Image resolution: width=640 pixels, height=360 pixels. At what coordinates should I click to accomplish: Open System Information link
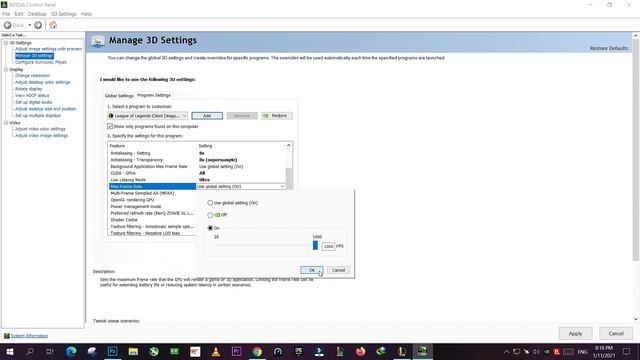click(x=29, y=336)
